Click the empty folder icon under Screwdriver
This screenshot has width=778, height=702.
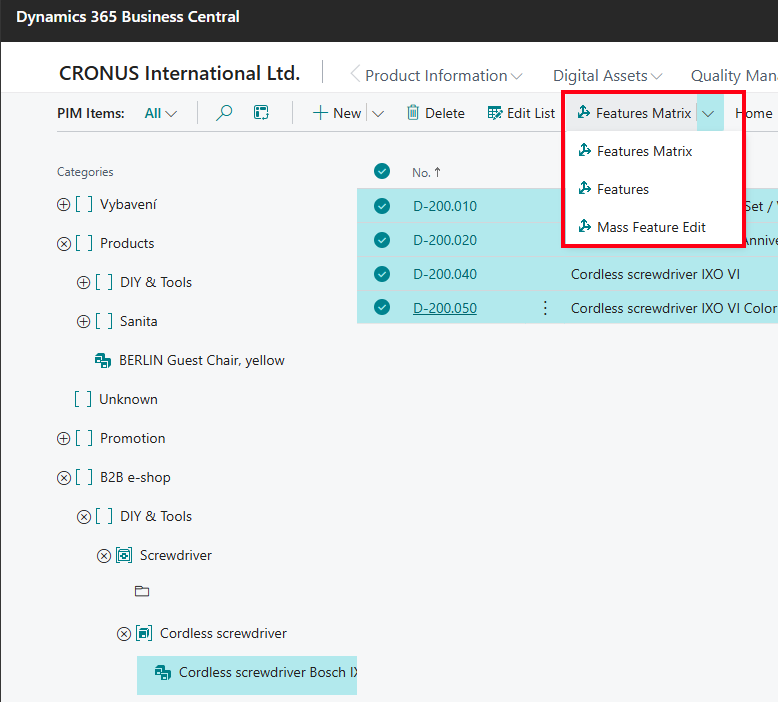pos(142,591)
